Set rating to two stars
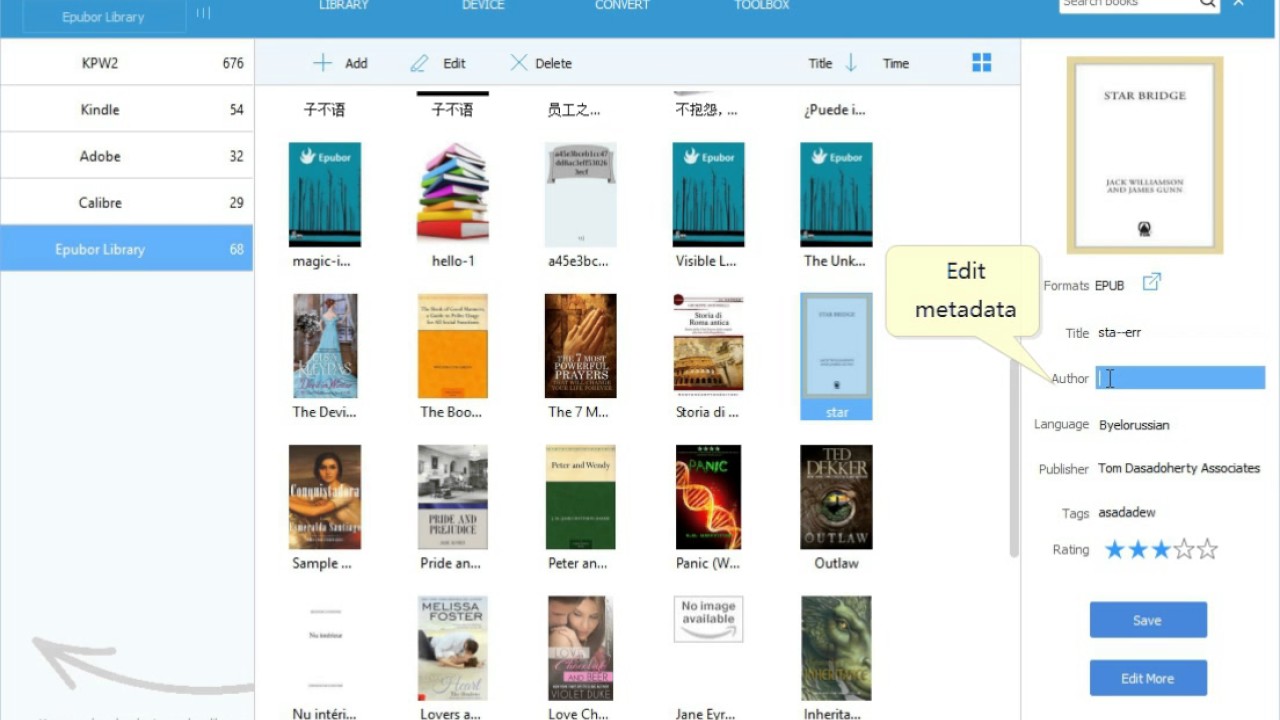Screen dimensions: 1280x720 pyautogui.click(x=1138, y=549)
